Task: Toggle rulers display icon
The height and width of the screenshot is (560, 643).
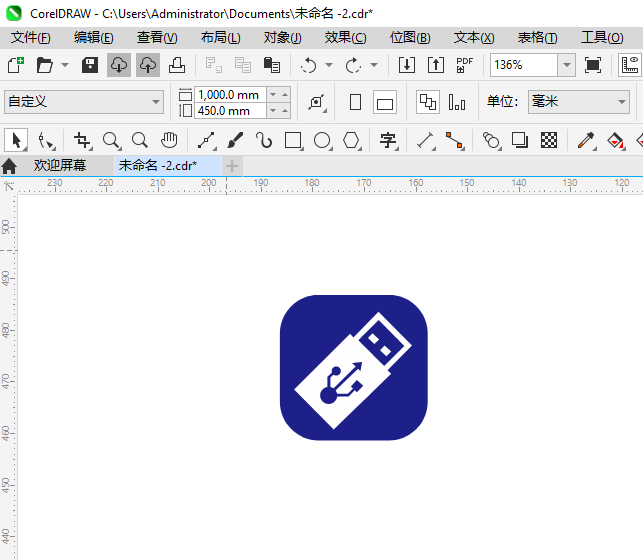Action: 630,65
